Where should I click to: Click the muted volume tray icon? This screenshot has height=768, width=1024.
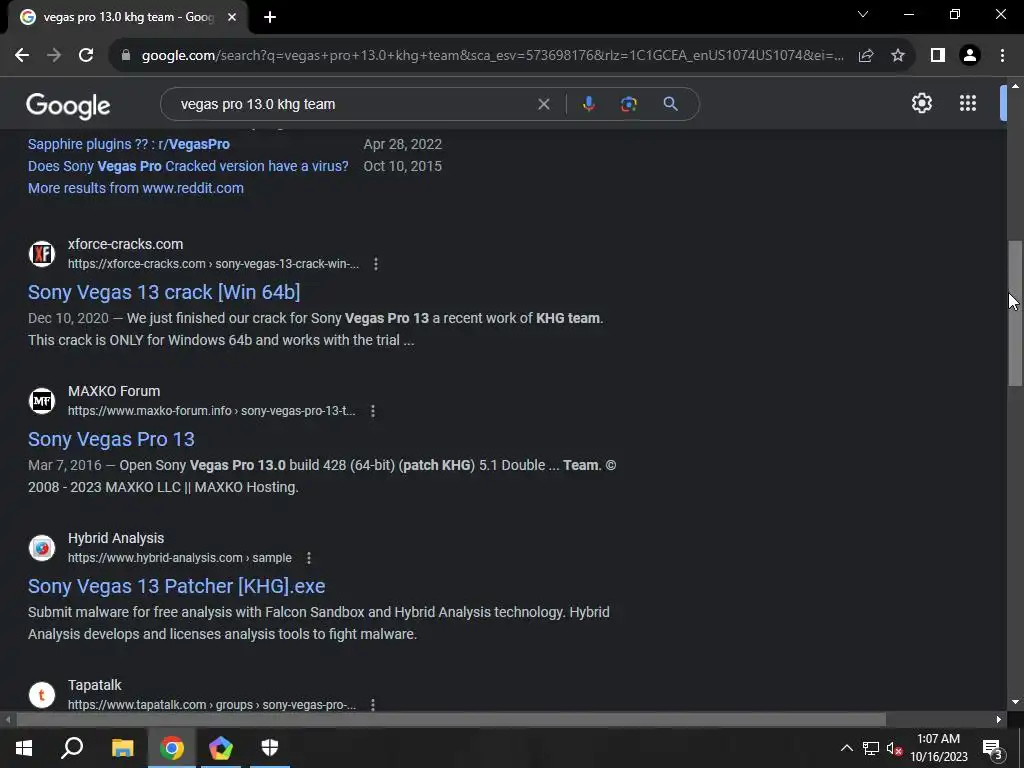pos(895,748)
